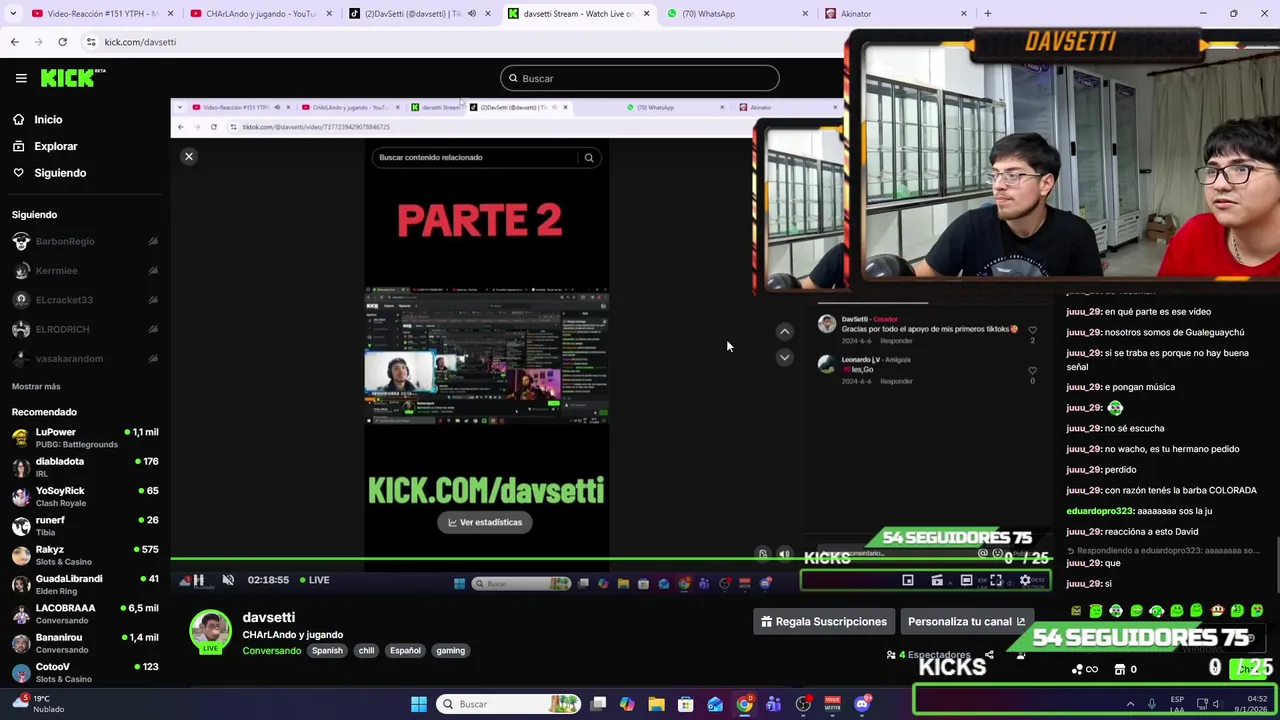Open a new browser tab

coord(988,14)
